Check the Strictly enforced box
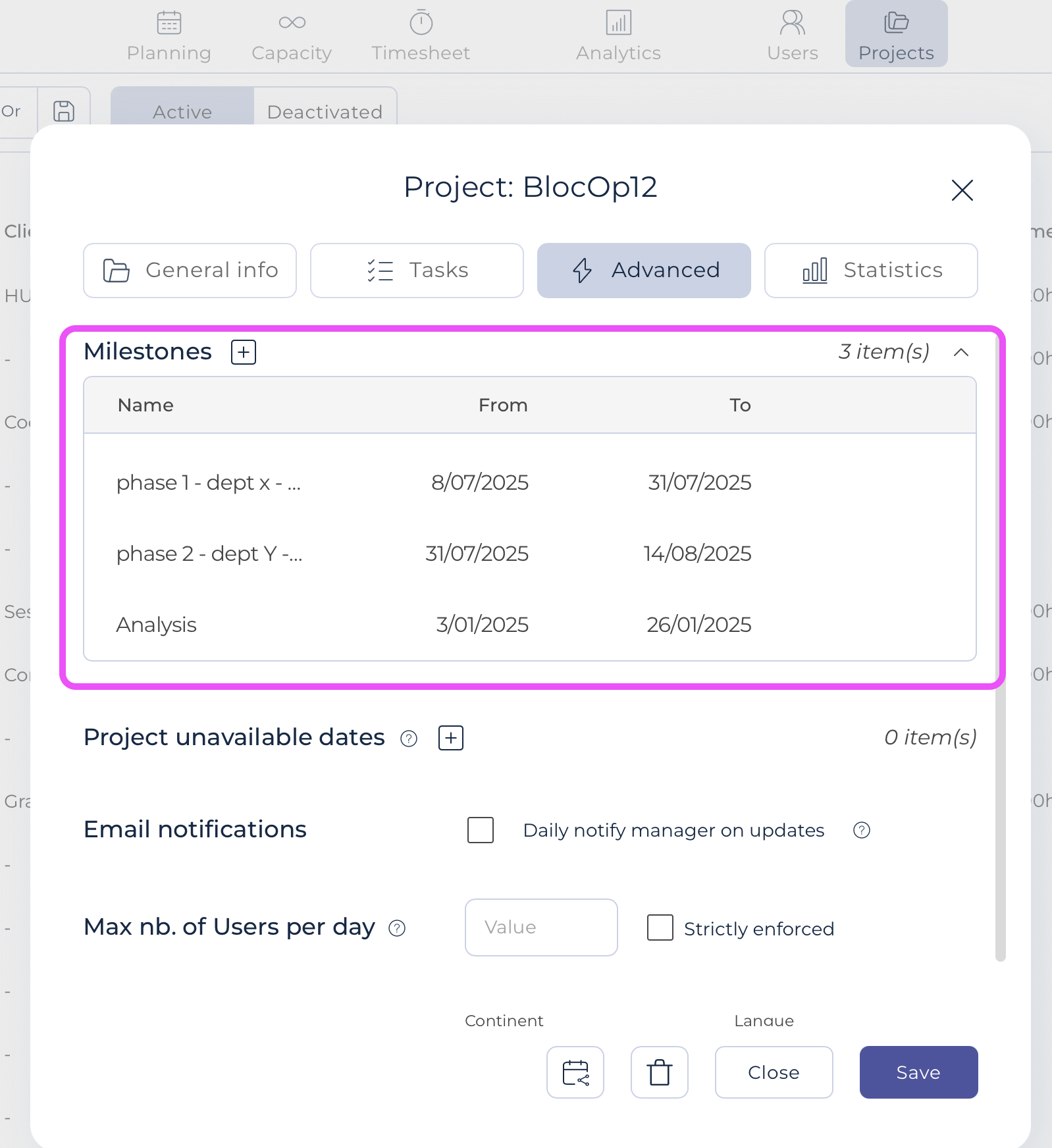The width and height of the screenshot is (1052, 1148). (x=660, y=927)
